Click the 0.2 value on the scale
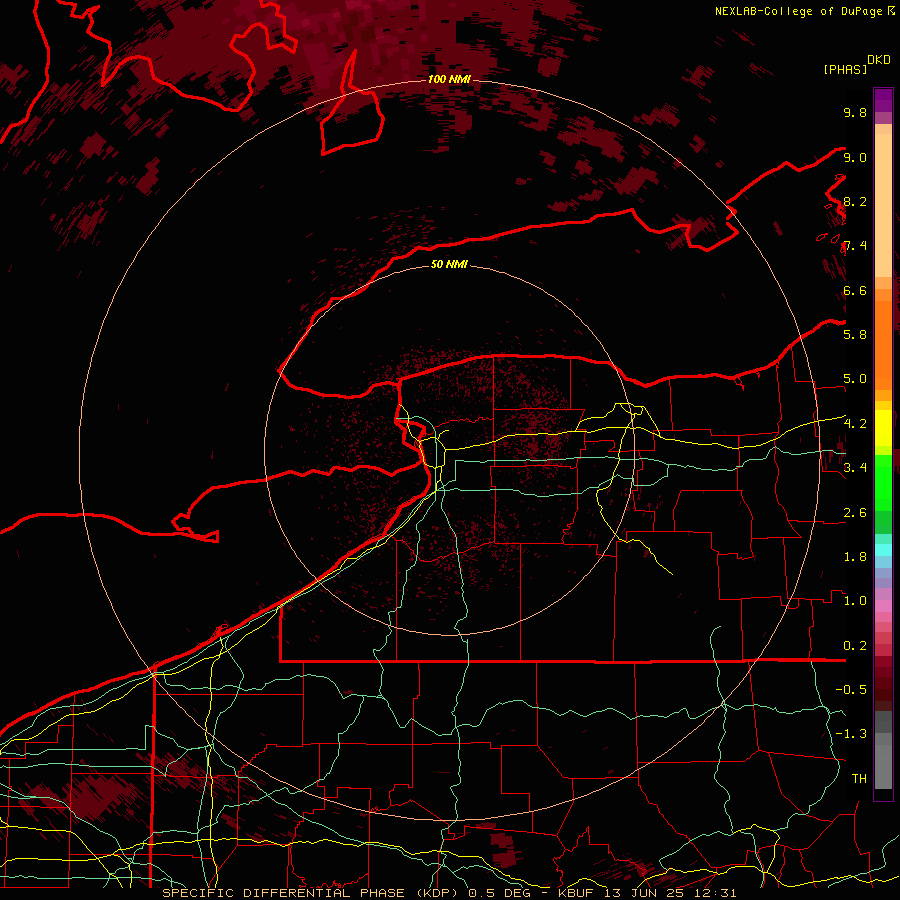 click(x=855, y=645)
